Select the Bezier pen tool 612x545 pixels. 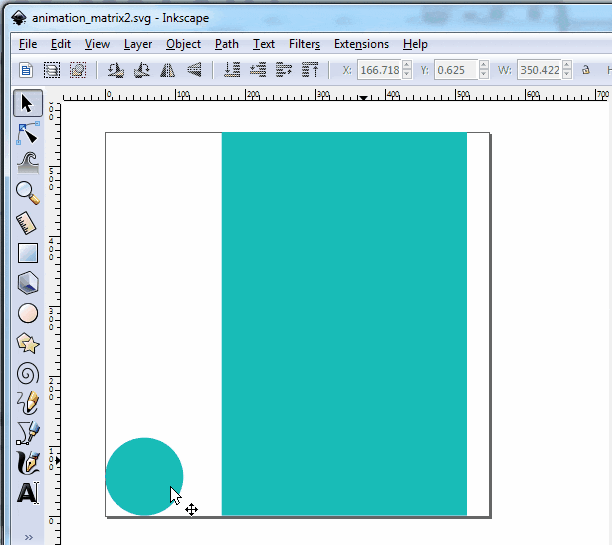[28, 433]
